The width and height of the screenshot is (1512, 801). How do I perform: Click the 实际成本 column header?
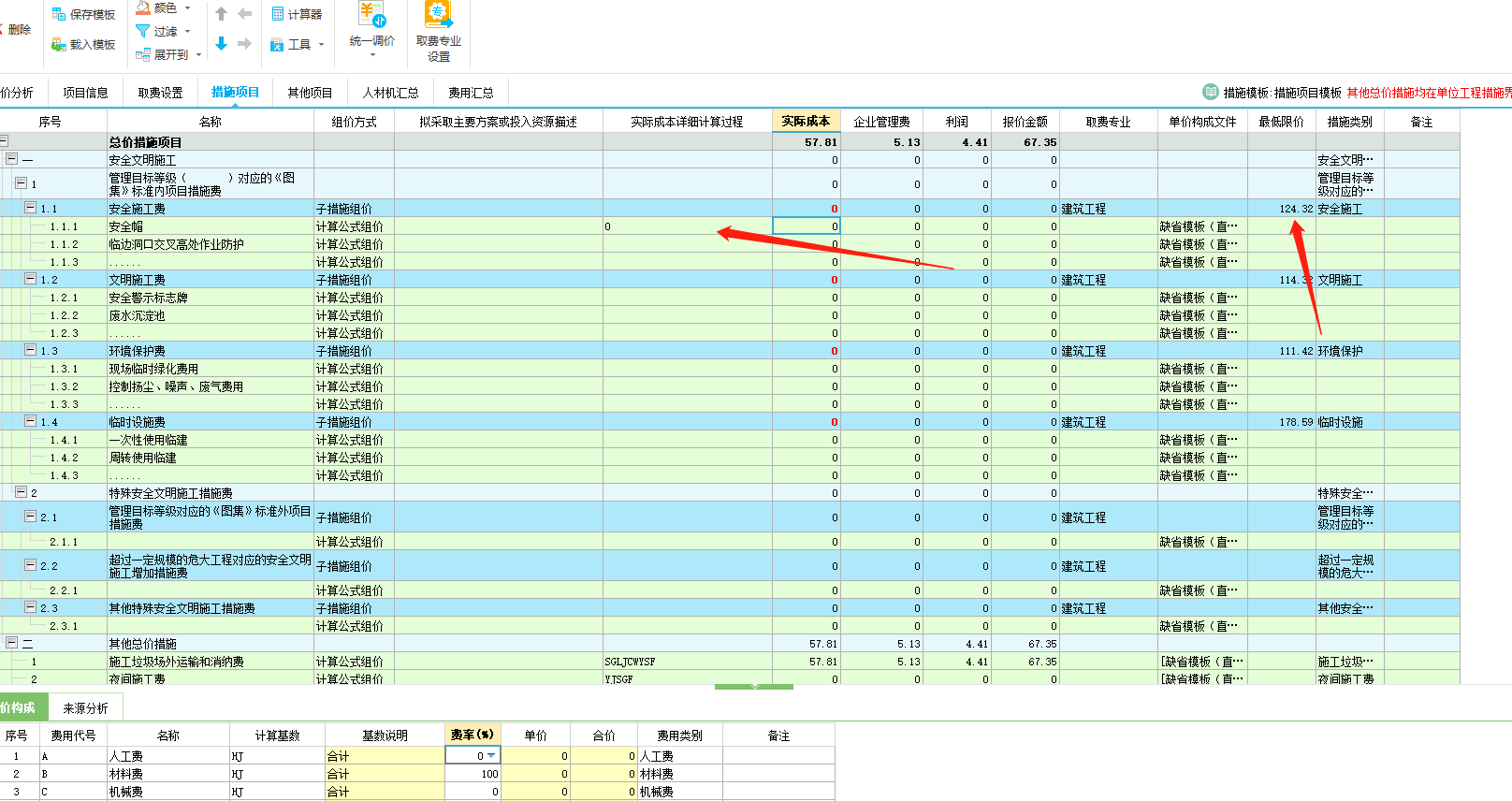pyautogui.click(x=807, y=121)
